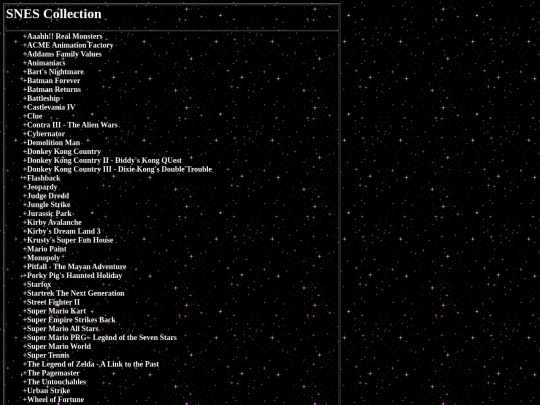This screenshot has width=540, height=405.
Task: Select the Addams Family Values entry
Action: 64,54
